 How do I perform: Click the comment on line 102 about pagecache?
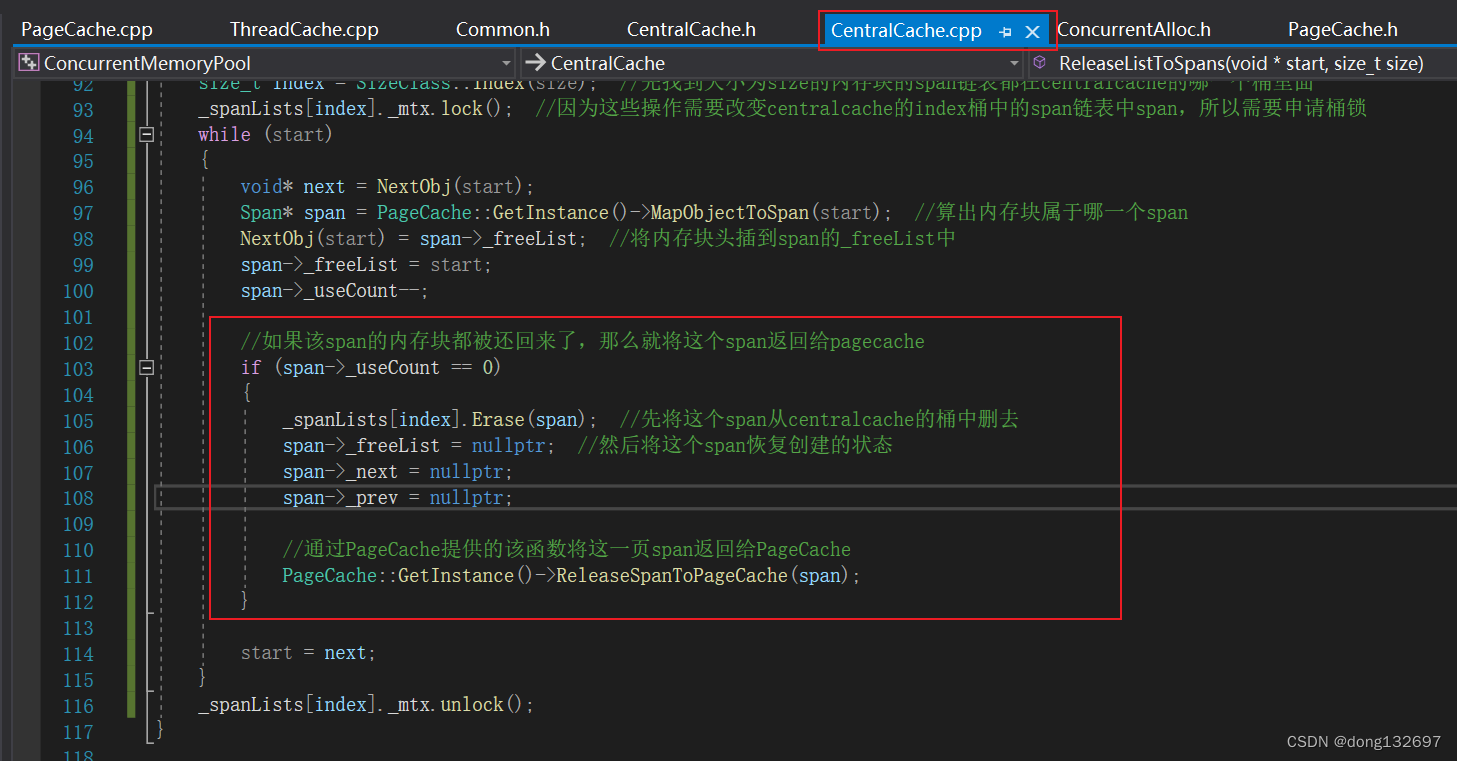[582, 342]
